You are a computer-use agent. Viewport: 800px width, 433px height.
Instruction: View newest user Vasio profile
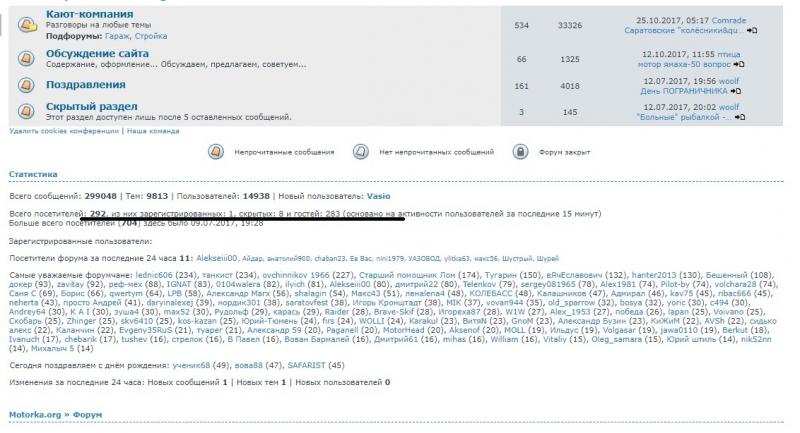click(x=380, y=196)
